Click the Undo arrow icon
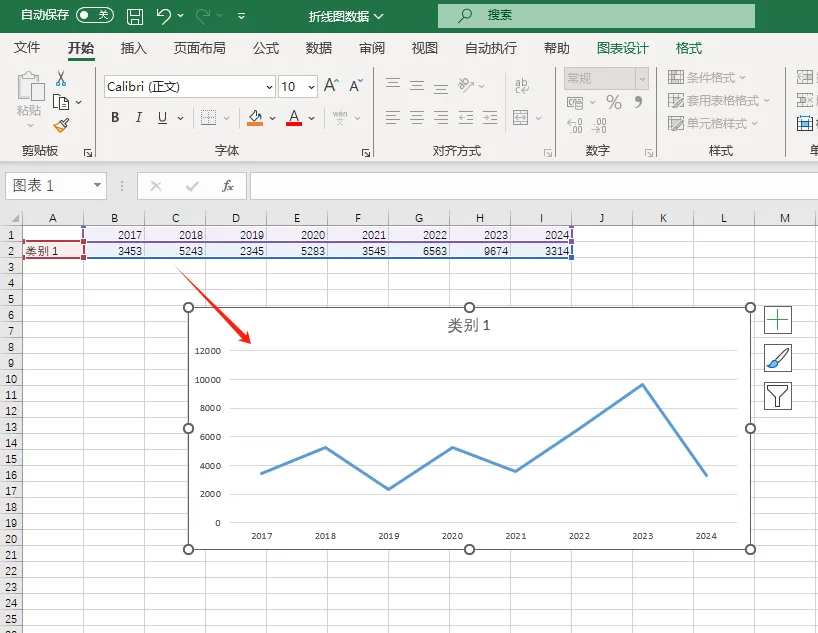The width and height of the screenshot is (818, 633). pos(163,16)
